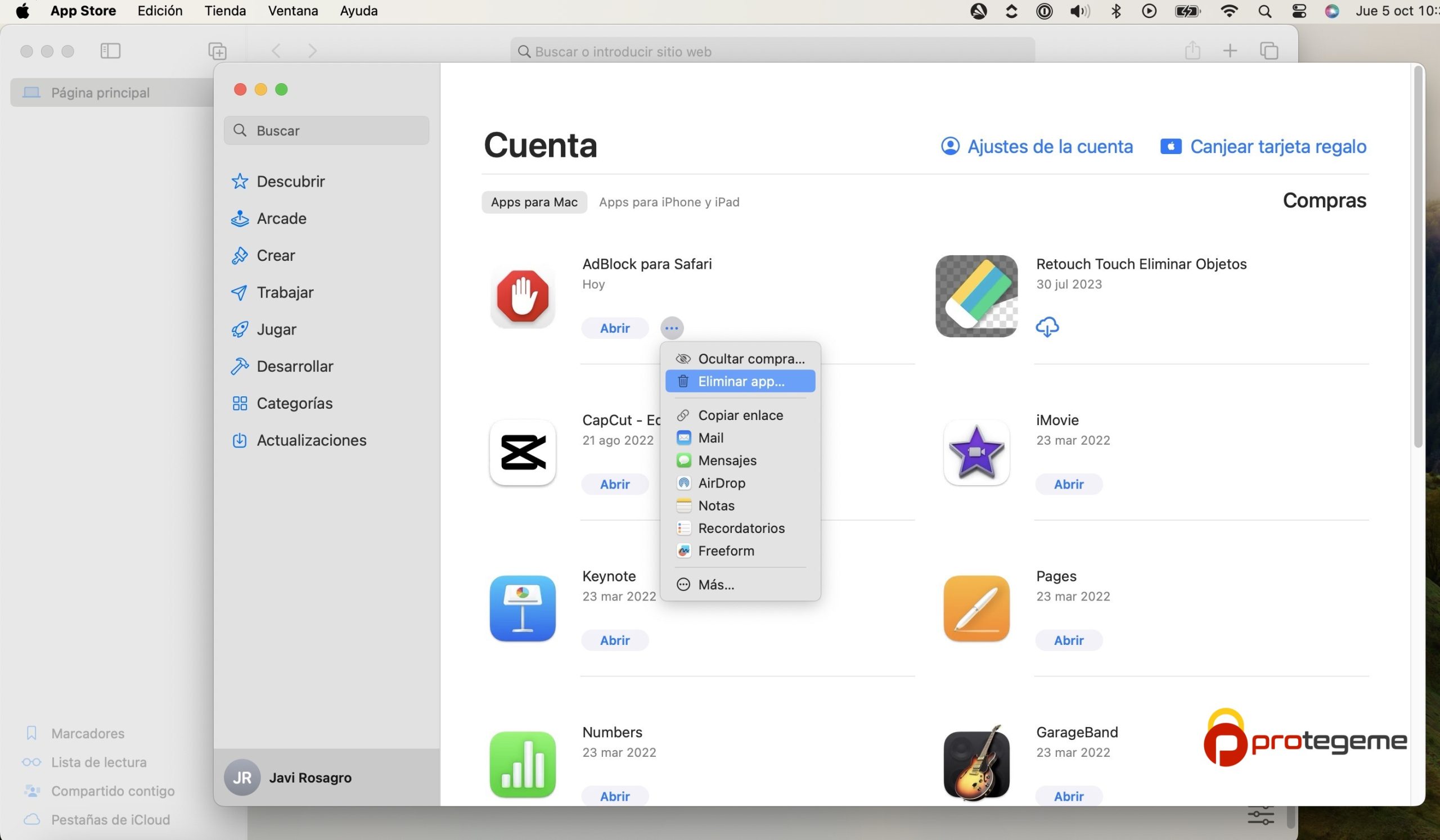The height and width of the screenshot is (840, 1440).
Task: Click the Safari address bar field
Action: [772, 51]
